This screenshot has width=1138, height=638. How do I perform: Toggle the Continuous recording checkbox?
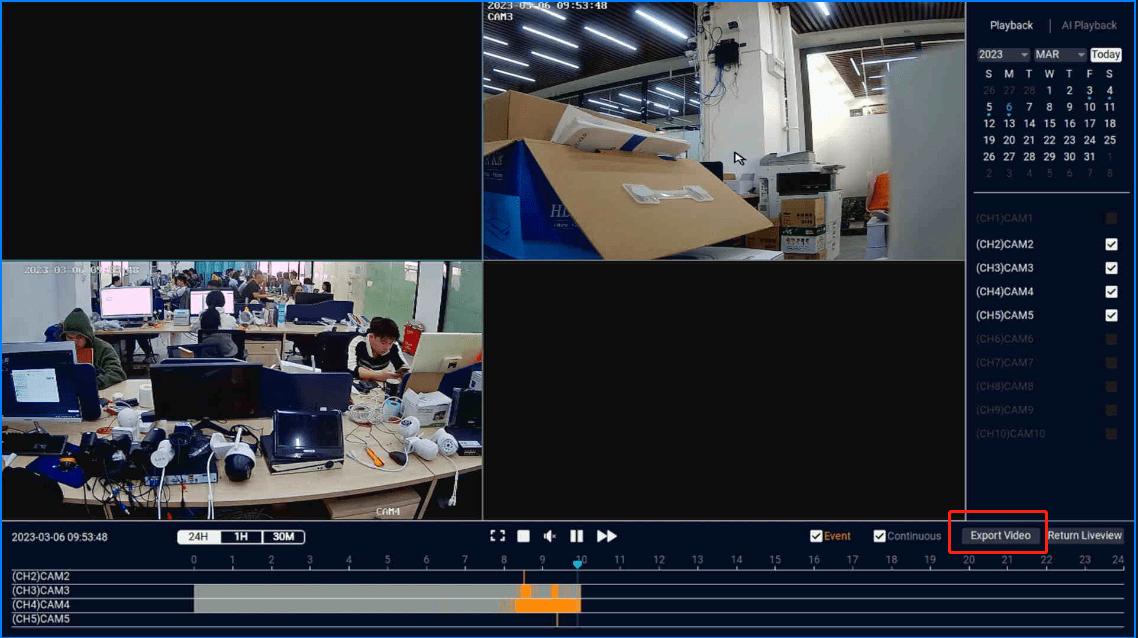(x=879, y=536)
